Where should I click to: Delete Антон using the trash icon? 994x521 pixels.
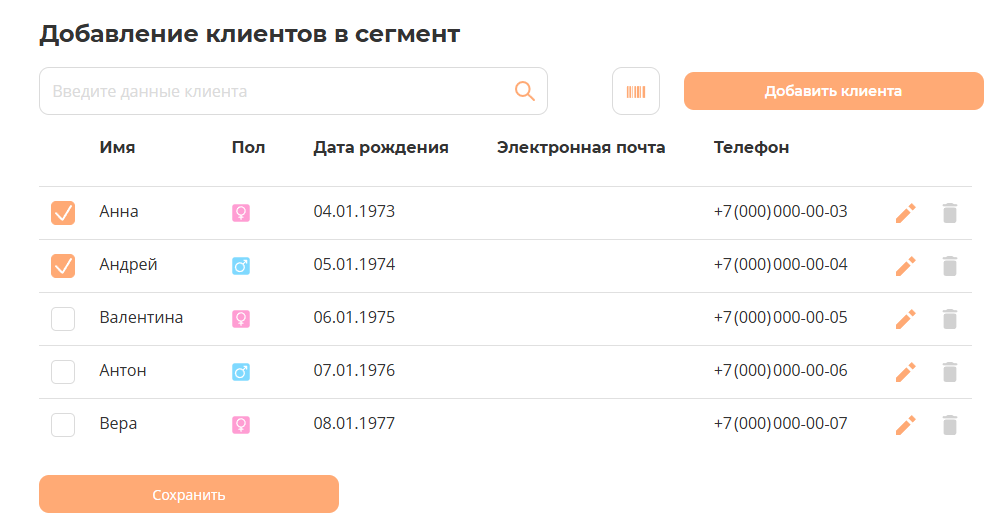click(x=950, y=372)
